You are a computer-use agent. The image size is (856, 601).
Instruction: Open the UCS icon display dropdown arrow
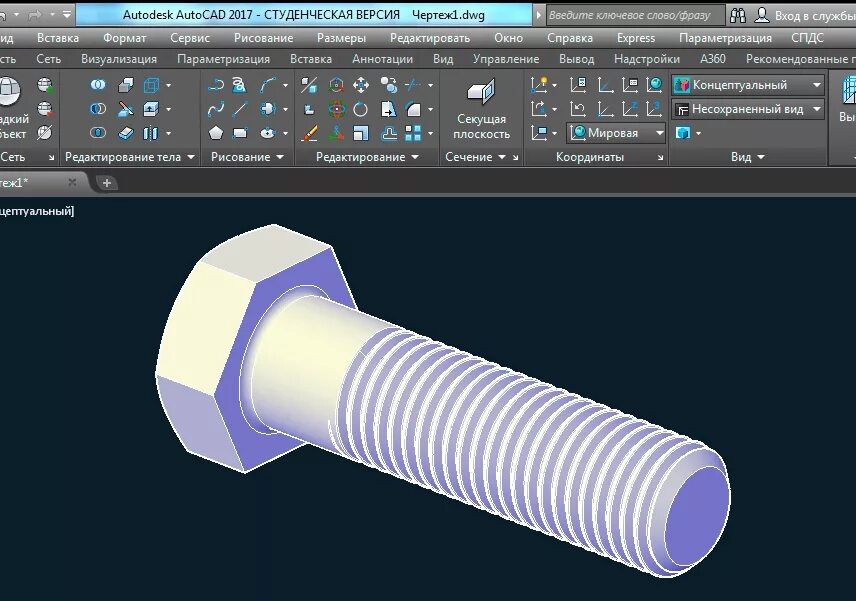click(x=555, y=85)
